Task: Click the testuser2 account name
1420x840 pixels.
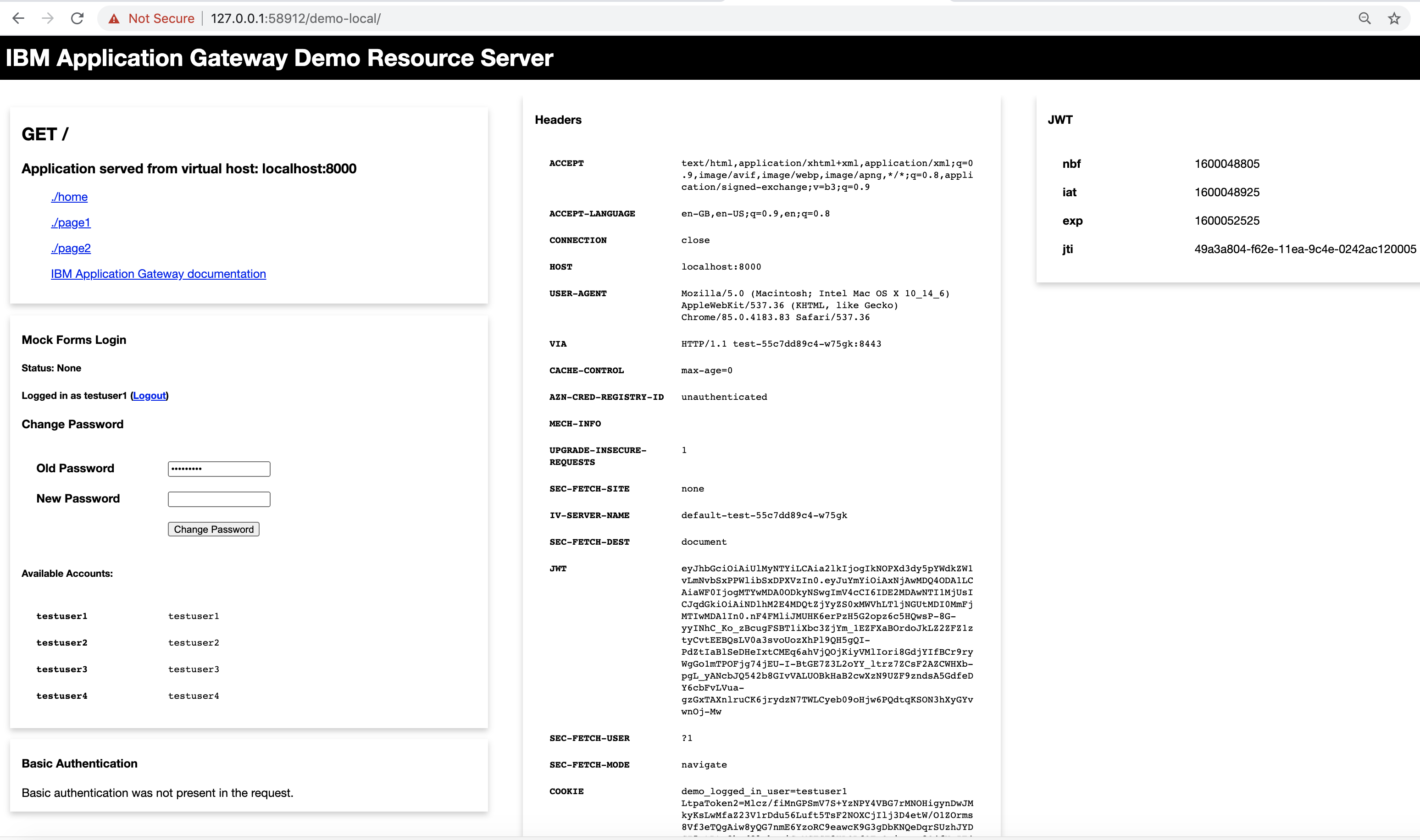Action: (x=62, y=642)
